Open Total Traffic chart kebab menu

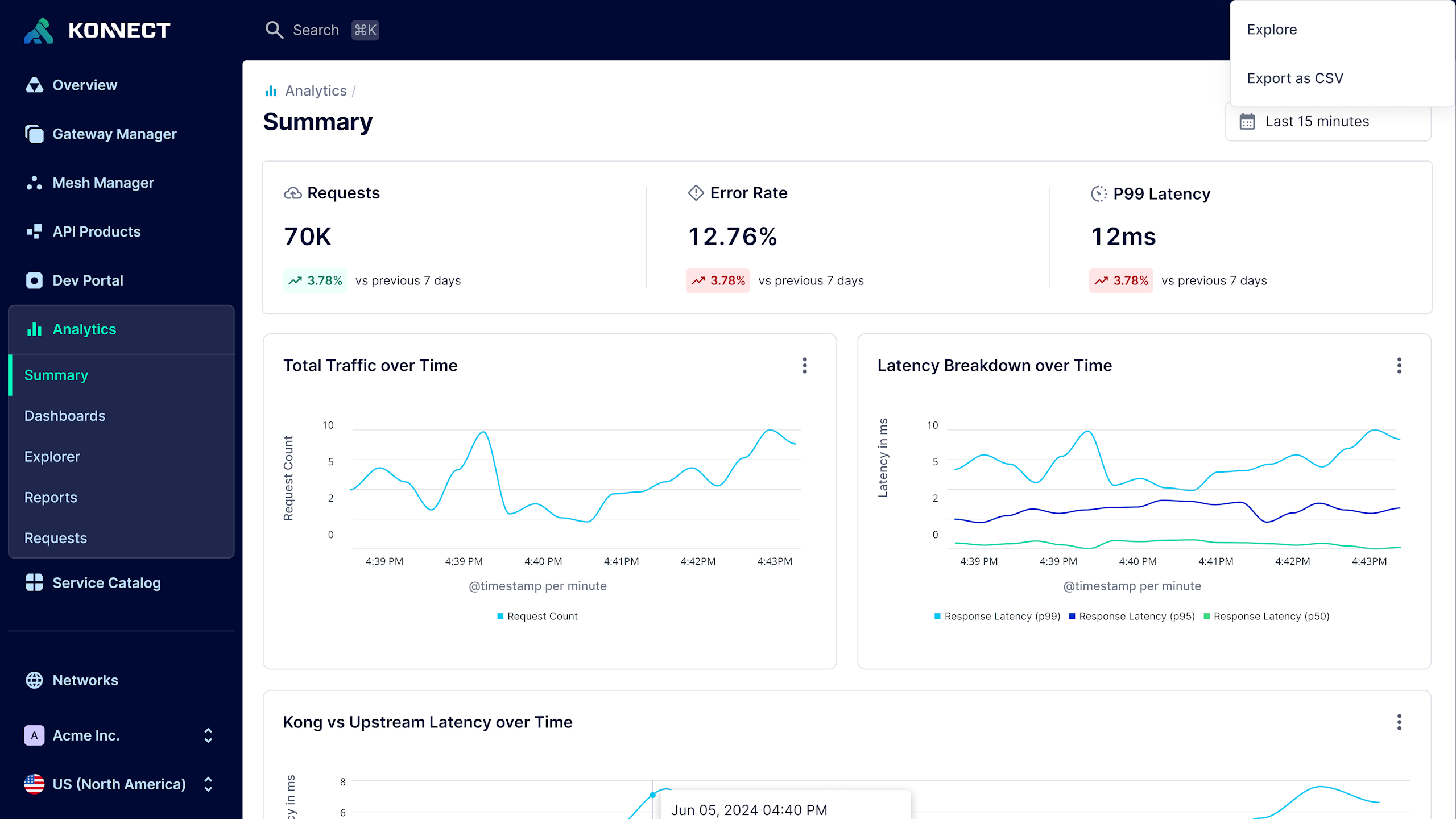(x=805, y=365)
